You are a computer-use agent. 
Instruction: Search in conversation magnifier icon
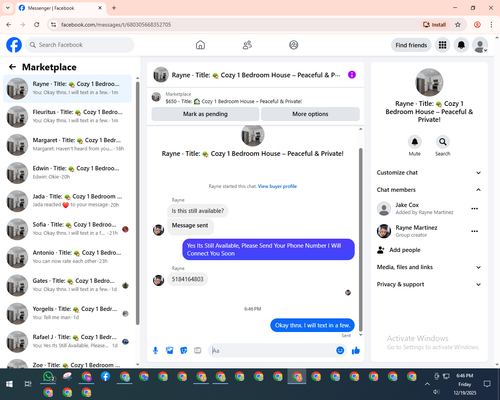coord(443,142)
